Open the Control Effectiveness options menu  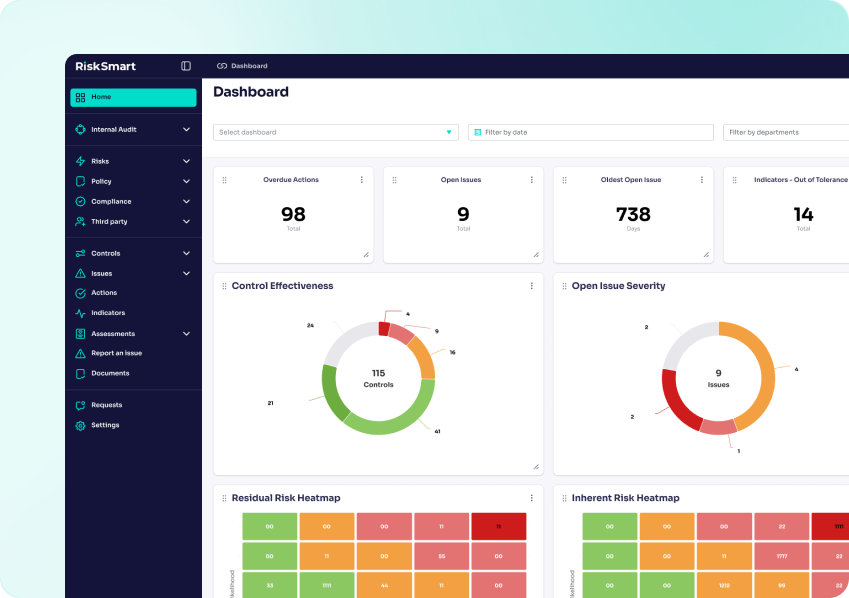point(531,286)
